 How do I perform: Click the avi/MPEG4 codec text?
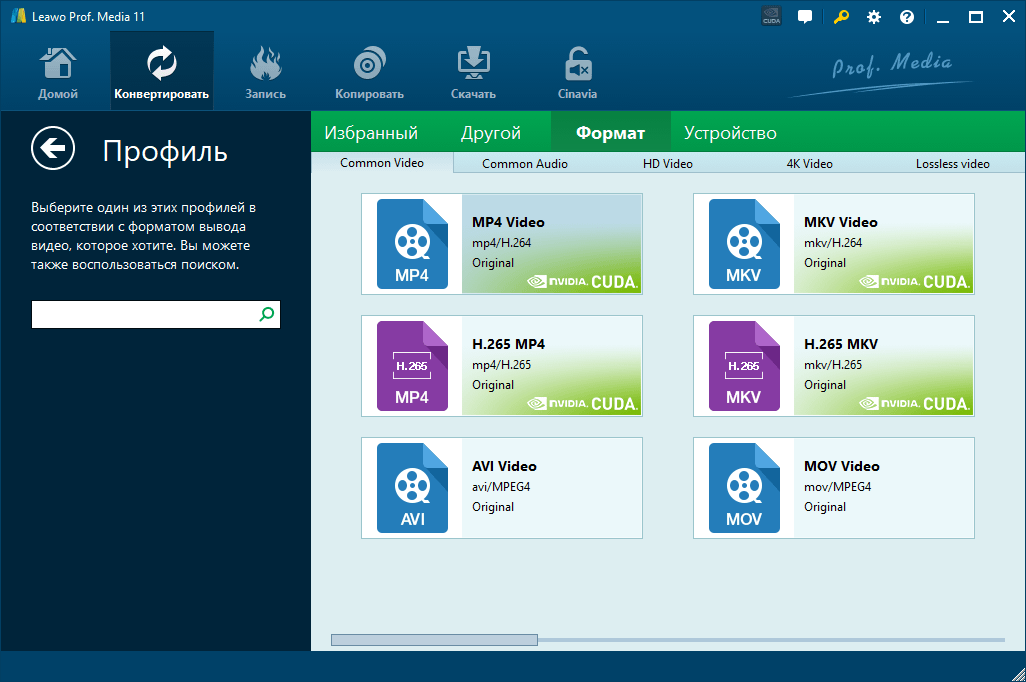pyautogui.click(x=501, y=487)
